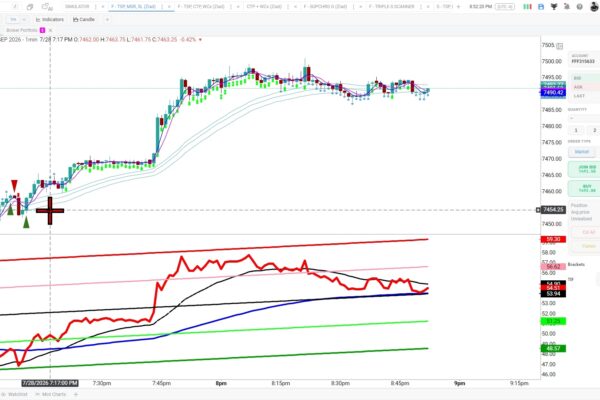Screen dimensions: 600x400
Task: Click the 7454.25 crosshair price label
Action: (x=553, y=210)
